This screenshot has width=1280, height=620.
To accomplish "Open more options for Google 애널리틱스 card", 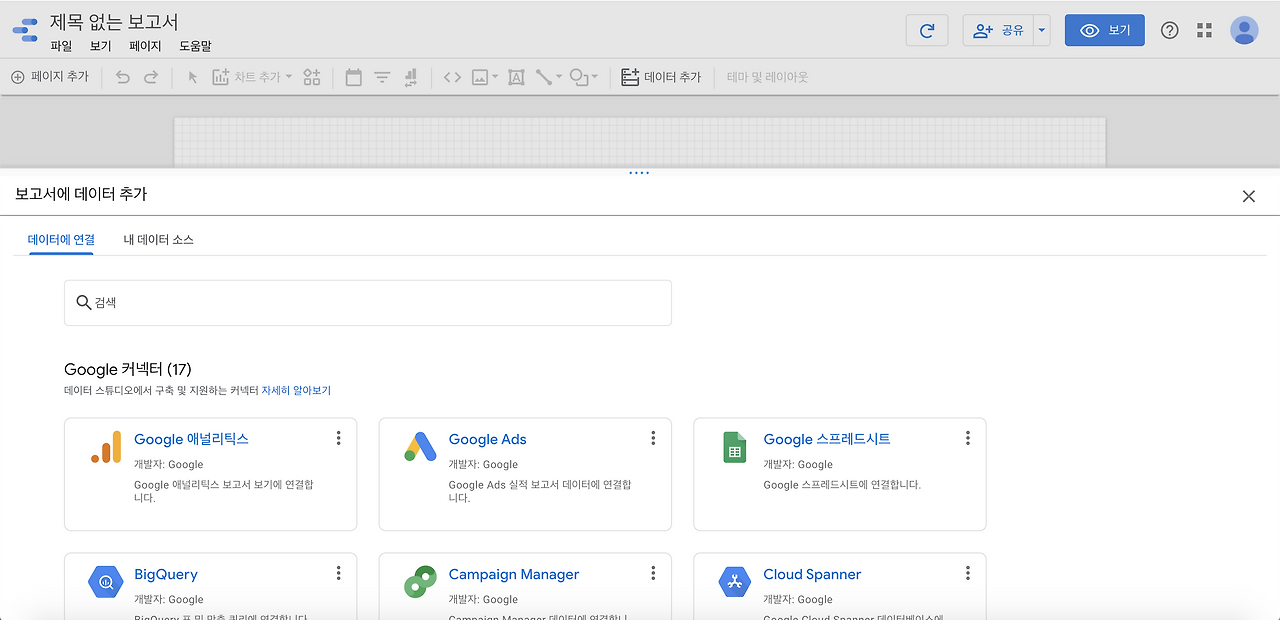I will (339, 438).
